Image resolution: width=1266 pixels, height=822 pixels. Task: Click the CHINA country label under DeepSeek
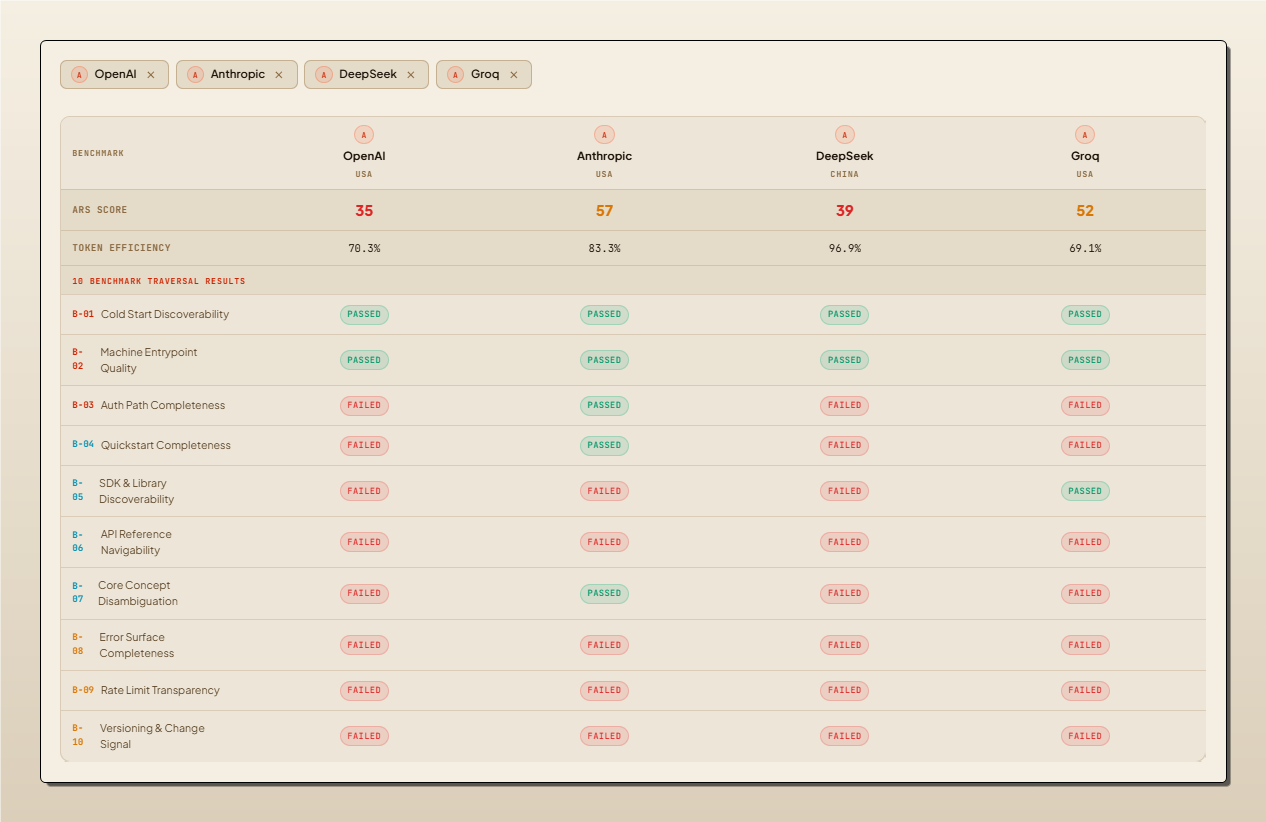[844, 174]
